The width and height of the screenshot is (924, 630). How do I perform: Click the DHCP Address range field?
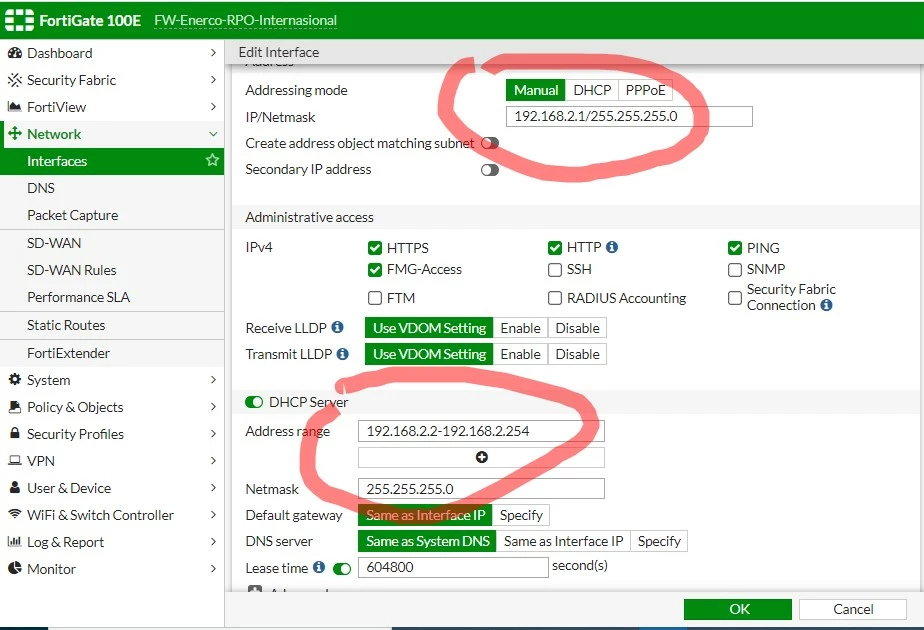click(481, 431)
